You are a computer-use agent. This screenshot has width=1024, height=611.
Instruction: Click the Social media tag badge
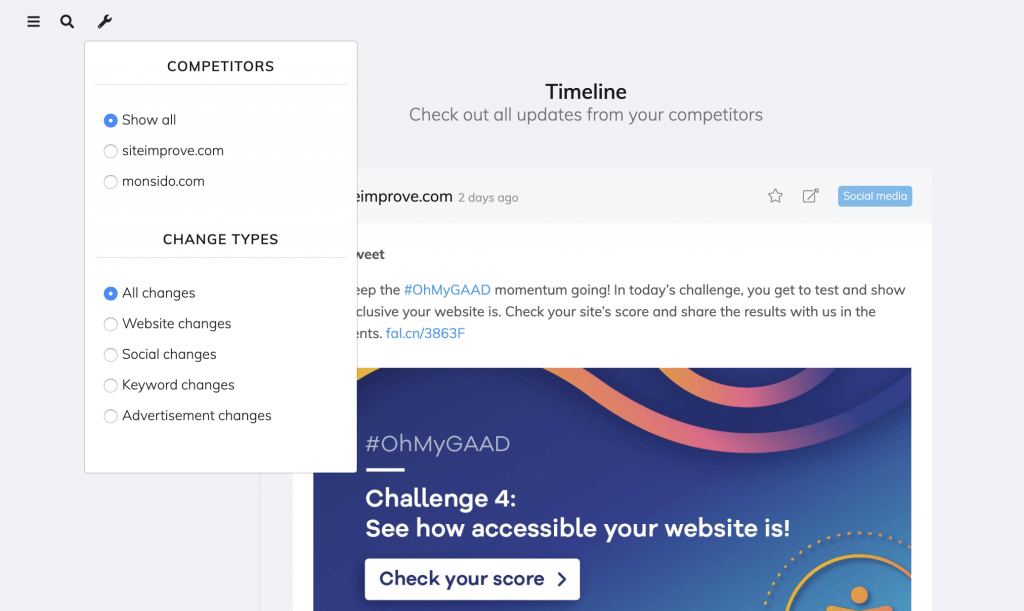(874, 196)
